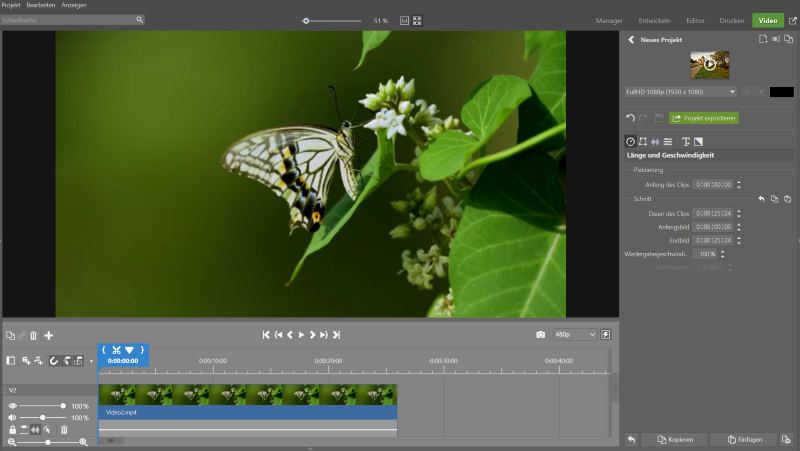Open the adjustment sliders tab icon

(x=668, y=141)
